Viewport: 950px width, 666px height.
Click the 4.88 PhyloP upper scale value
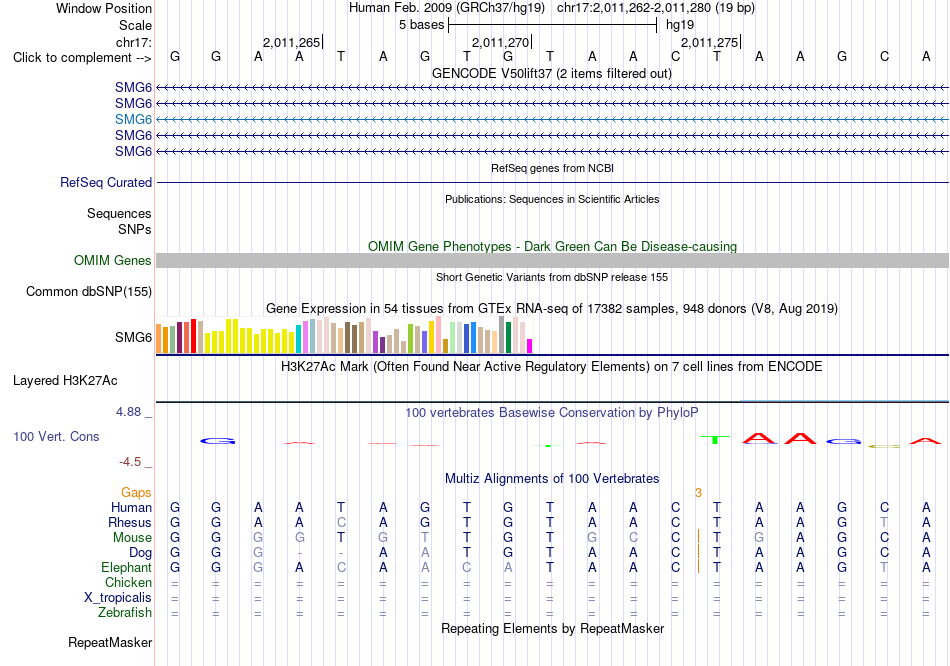pyautogui.click(x=128, y=412)
